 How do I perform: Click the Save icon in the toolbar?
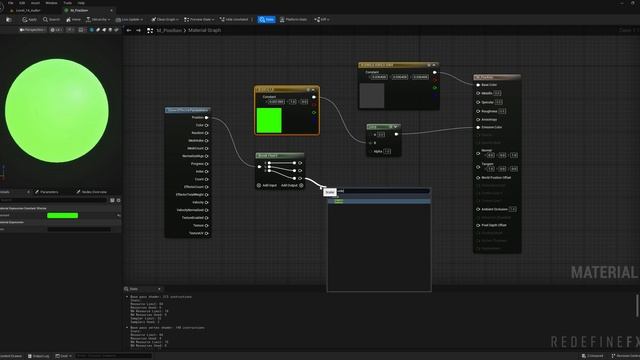9,20
